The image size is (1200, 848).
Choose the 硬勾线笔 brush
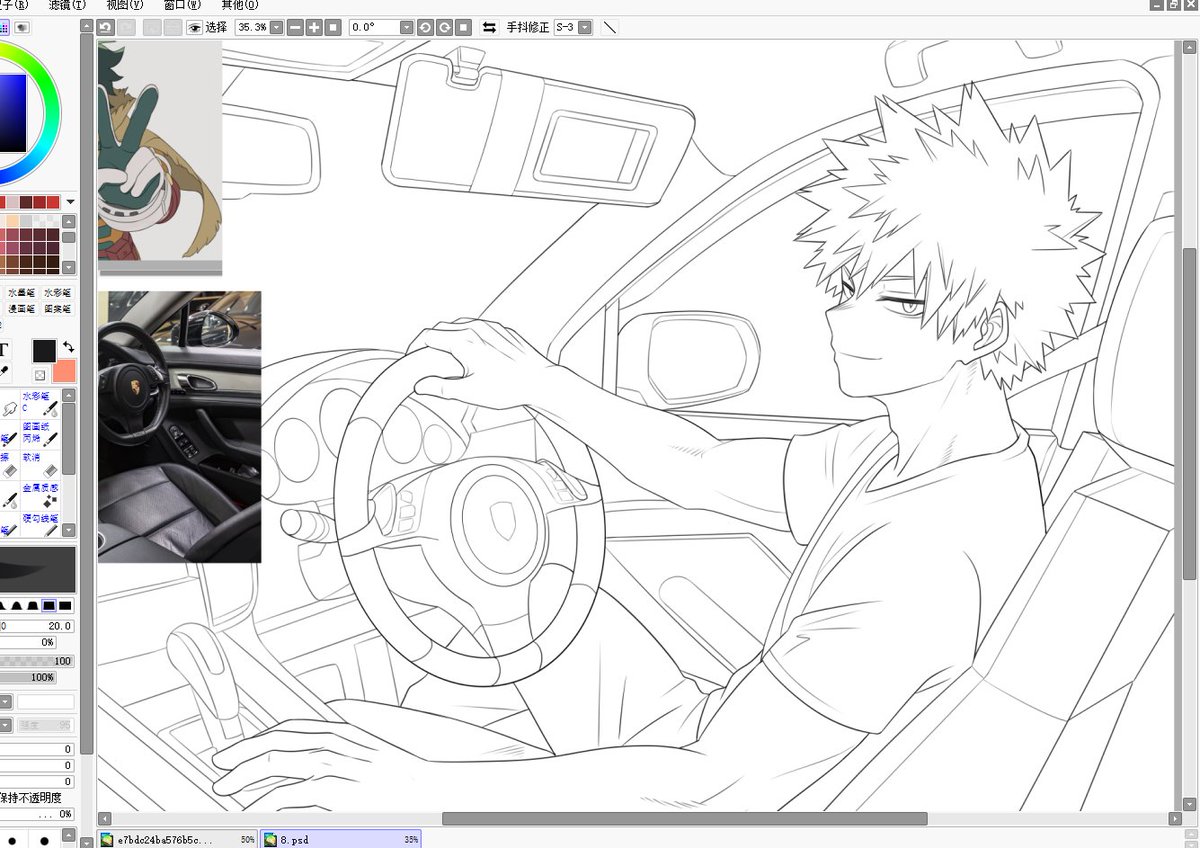click(x=40, y=524)
